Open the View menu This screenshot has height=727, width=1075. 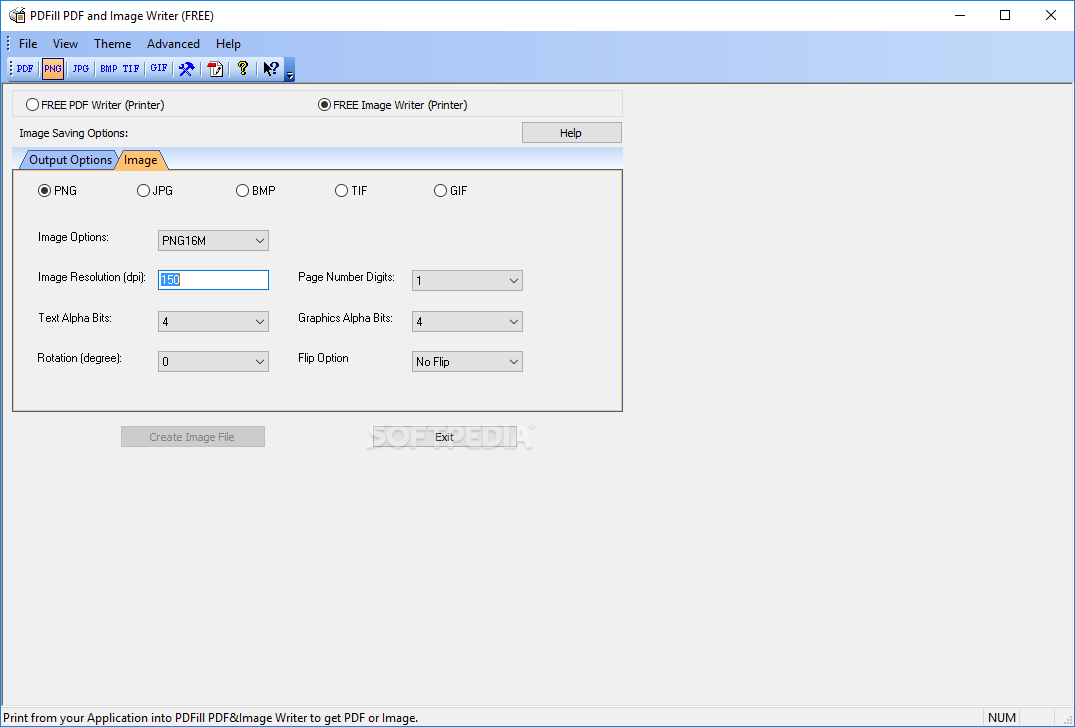tap(65, 44)
